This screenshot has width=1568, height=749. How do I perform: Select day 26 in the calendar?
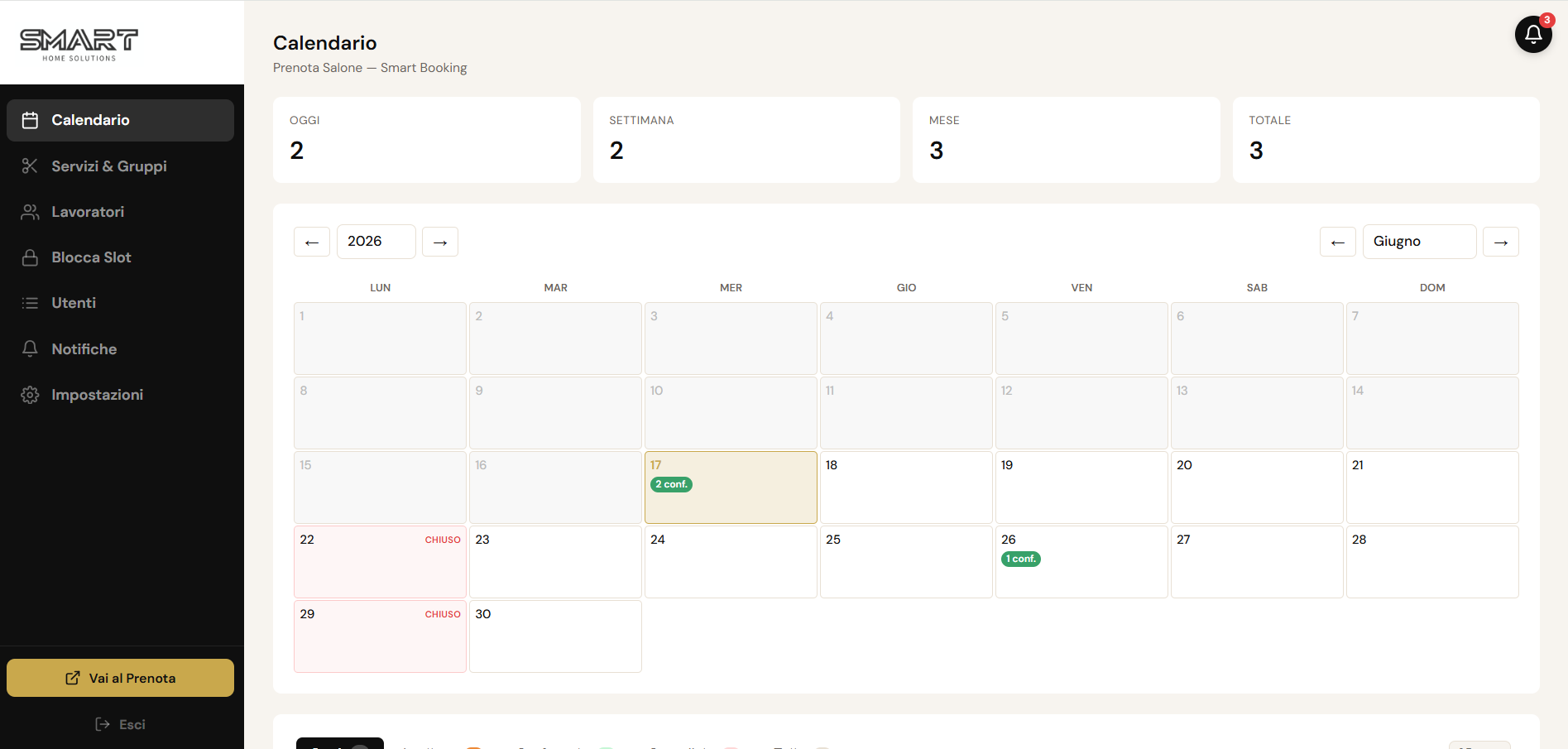tap(1081, 562)
